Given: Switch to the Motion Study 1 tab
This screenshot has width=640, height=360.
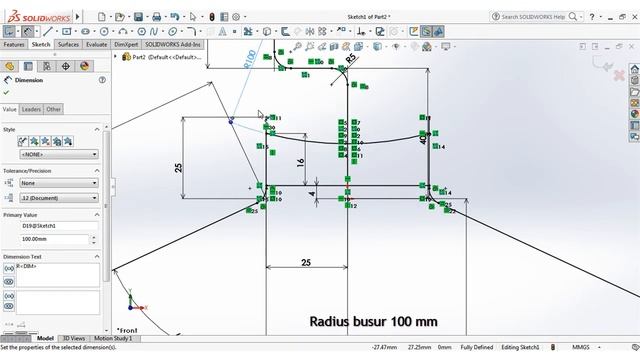Looking at the screenshot, I should coord(113,338).
